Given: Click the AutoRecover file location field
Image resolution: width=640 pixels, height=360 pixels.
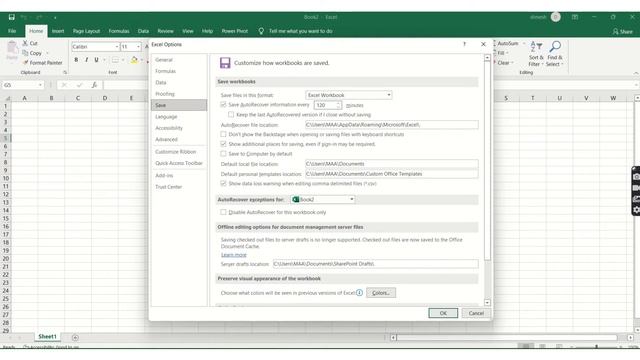Looking at the screenshot, I should pyautogui.click(x=392, y=125).
